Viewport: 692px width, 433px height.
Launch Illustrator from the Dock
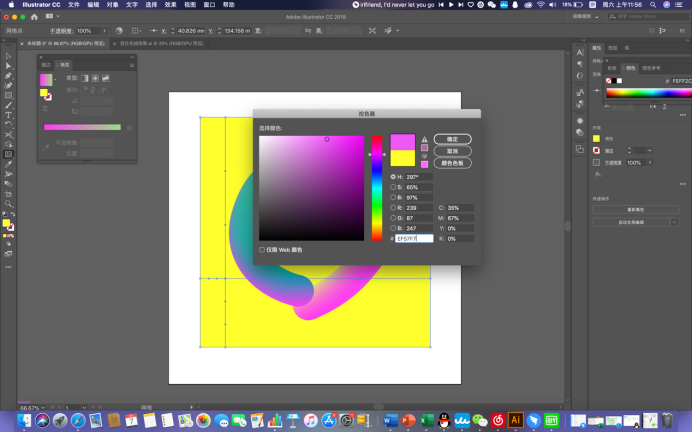point(515,420)
